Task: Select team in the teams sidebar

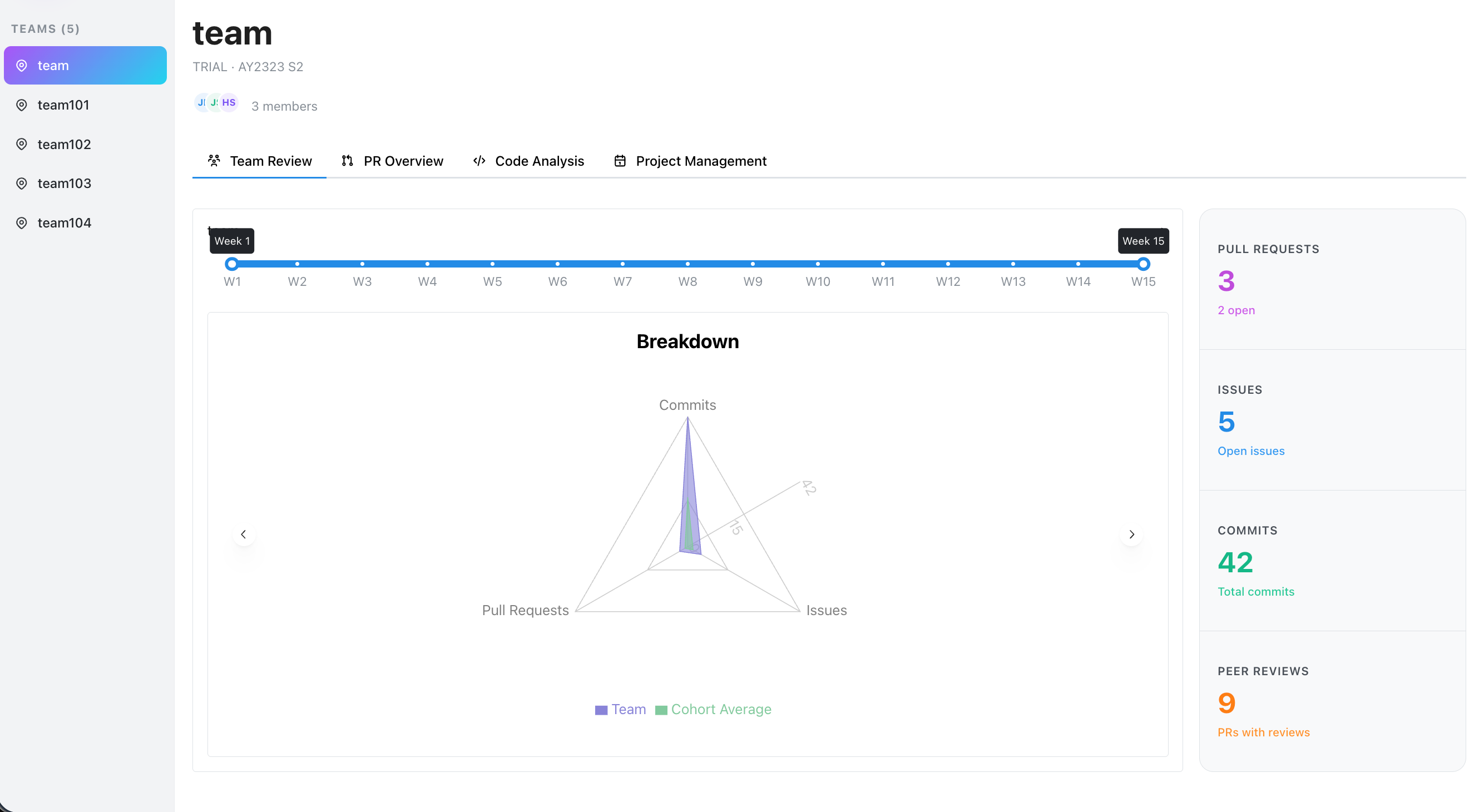Action: (x=85, y=65)
